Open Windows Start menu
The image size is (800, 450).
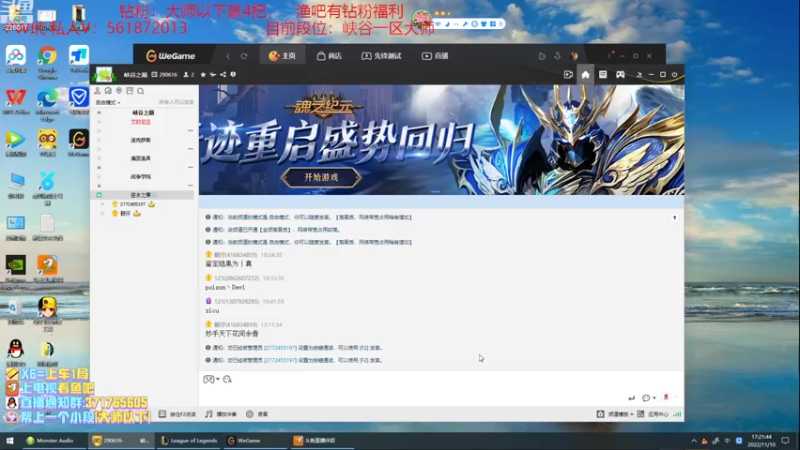pyautogui.click(x=10, y=440)
